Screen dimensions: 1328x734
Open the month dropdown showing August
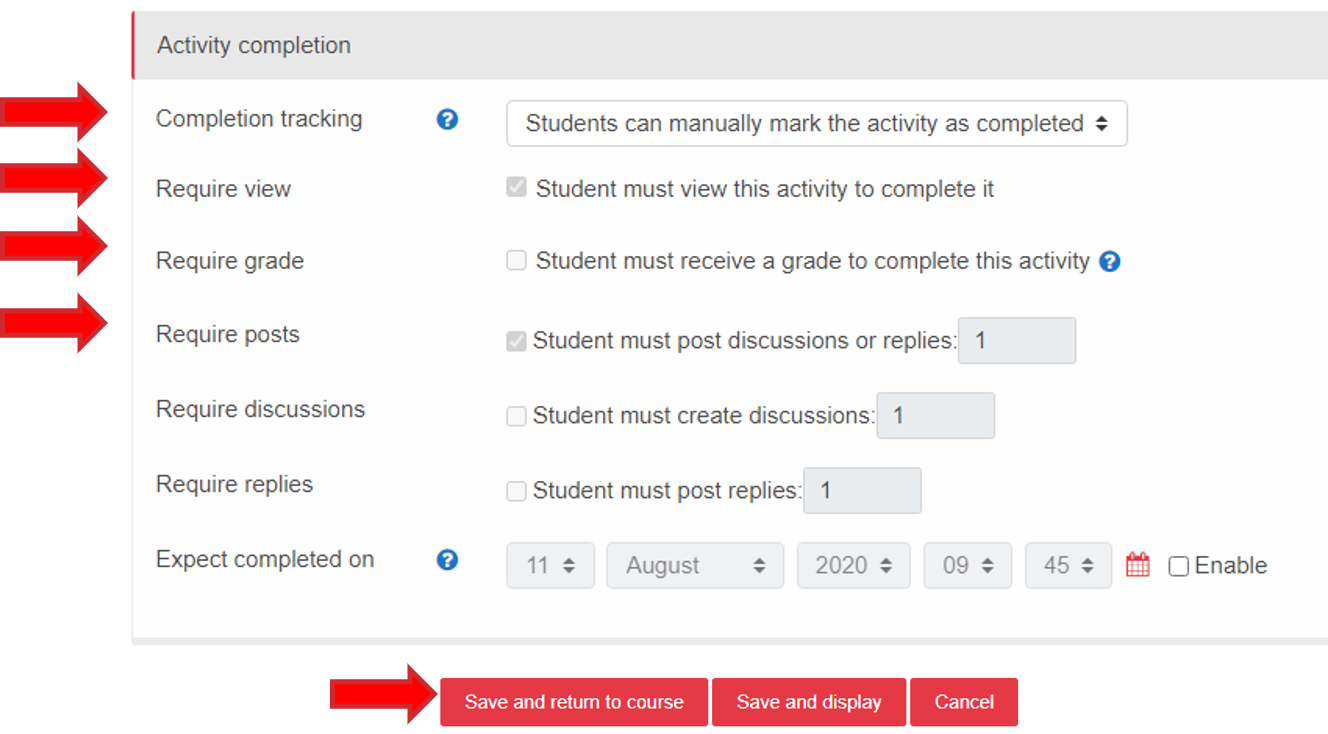point(695,565)
